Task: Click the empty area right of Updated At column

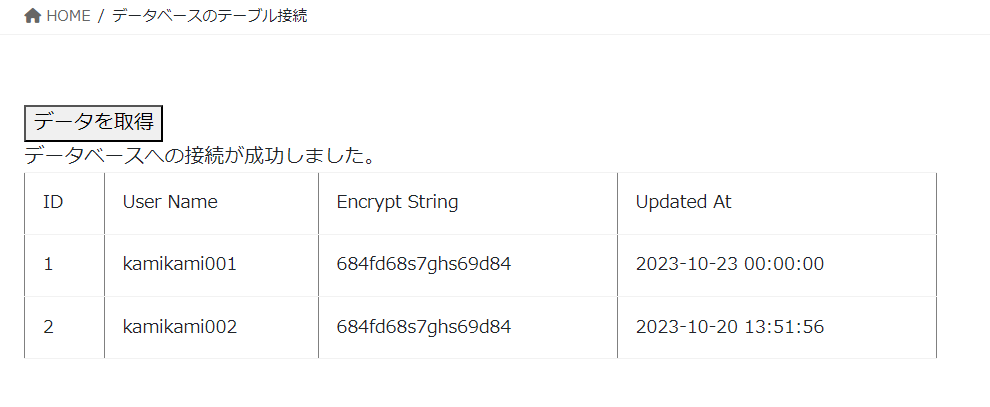Action: coord(962,202)
